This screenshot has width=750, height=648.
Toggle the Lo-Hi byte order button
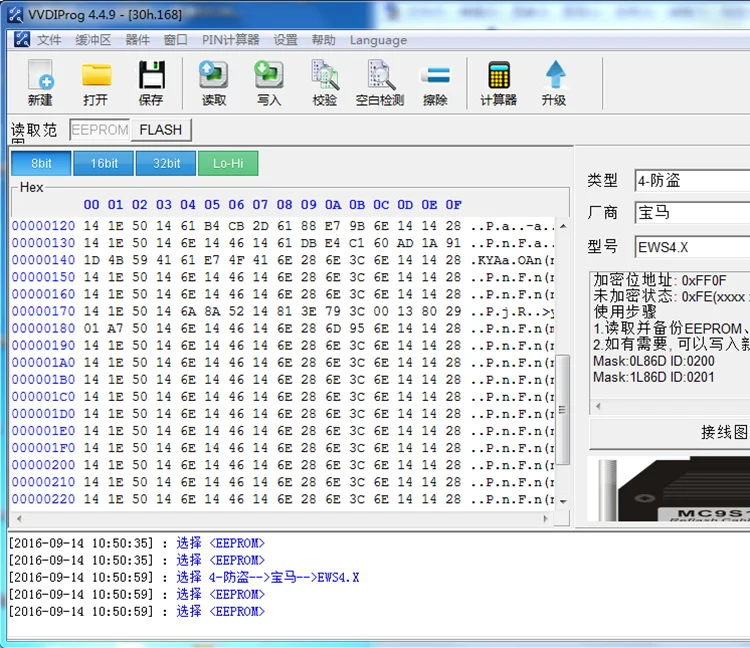click(228, 164)
